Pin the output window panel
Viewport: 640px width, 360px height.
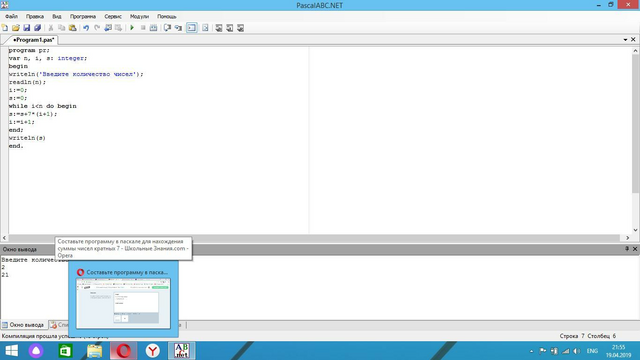[x=627, y=249]
